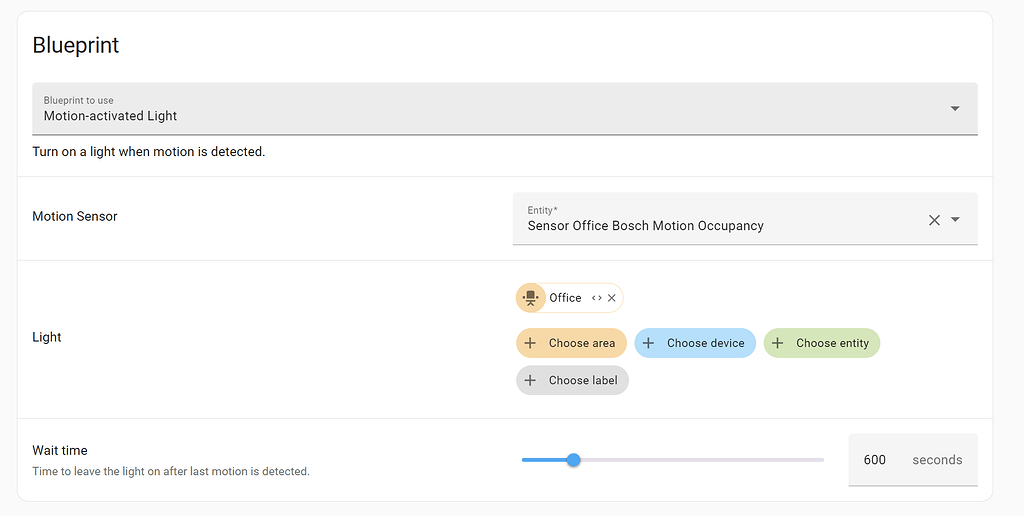Click the plus icon in Choose entity
The width and height of the screenshot is (1024, 516).
(777, 343)
